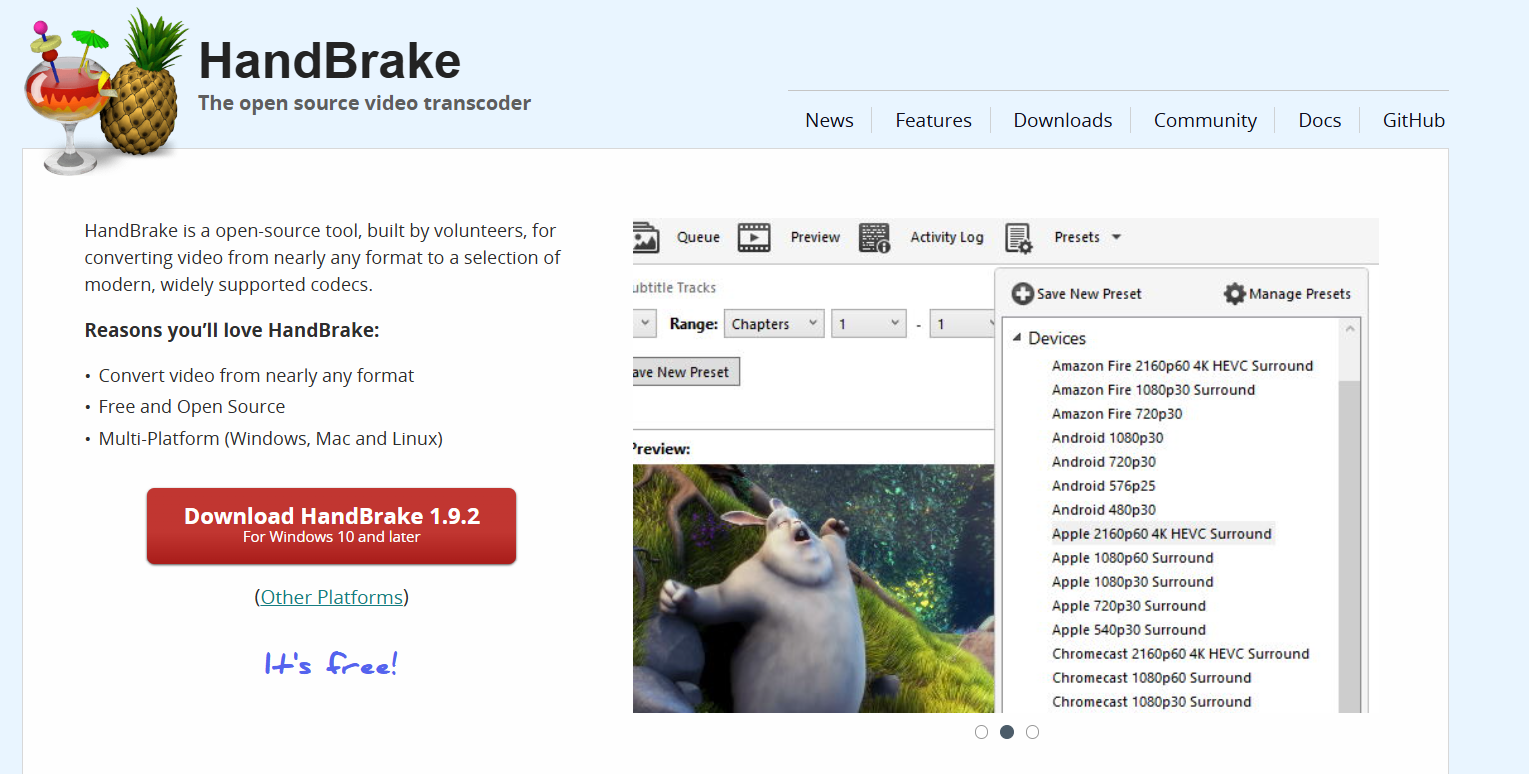Open the Docs page
This screenshot has width=1529, height=774.
click(1320, 120)
